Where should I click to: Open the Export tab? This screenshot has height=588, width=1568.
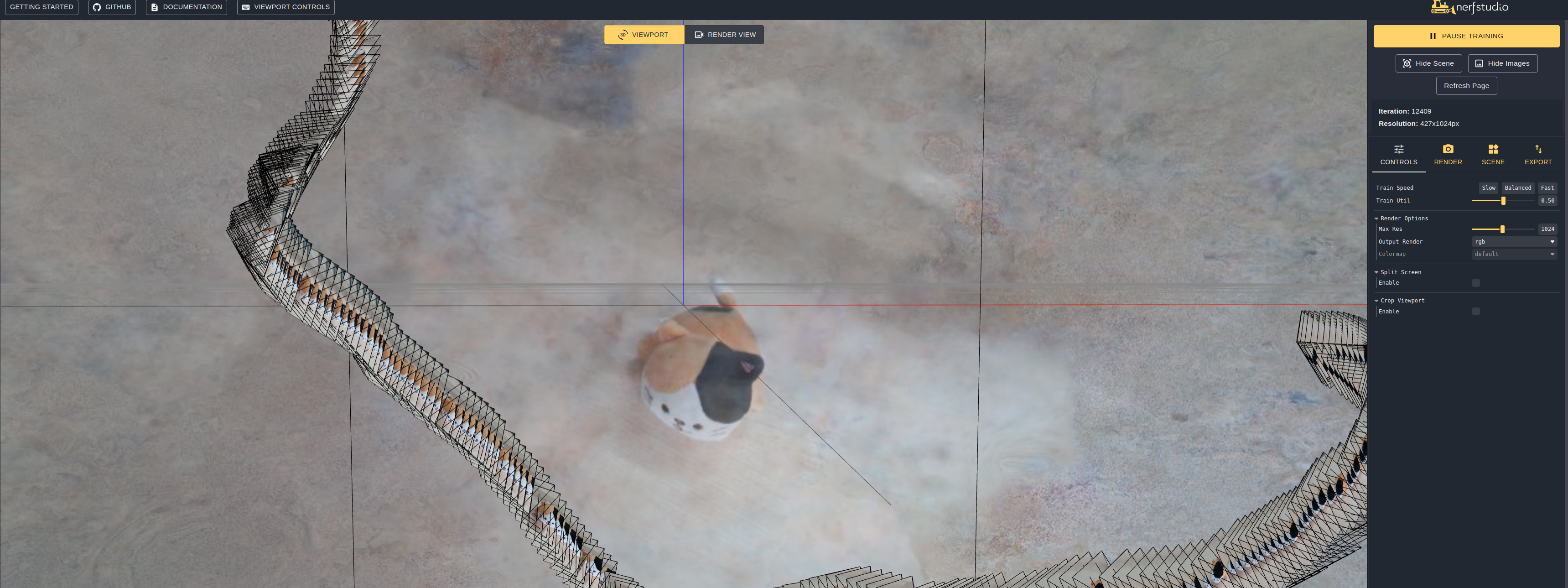1537,155
